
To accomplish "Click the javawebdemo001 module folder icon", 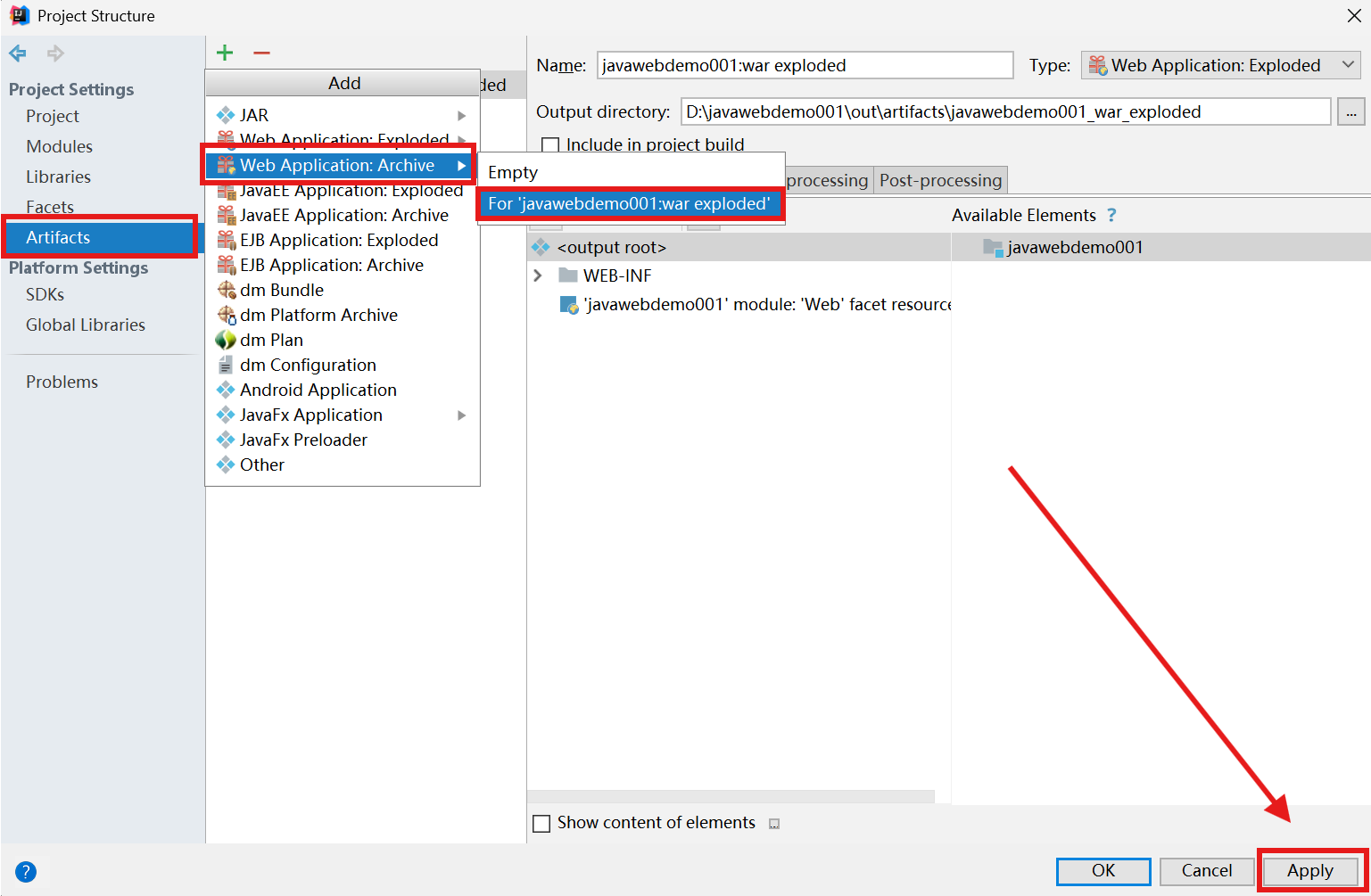I will pos(993,247).
